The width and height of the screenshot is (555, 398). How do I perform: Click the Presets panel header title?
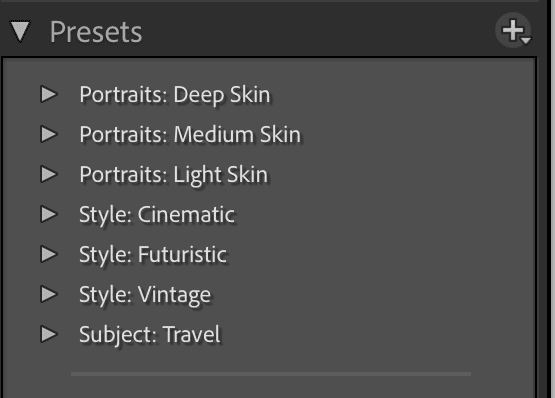pyautogui.click(x=96, y=32)
